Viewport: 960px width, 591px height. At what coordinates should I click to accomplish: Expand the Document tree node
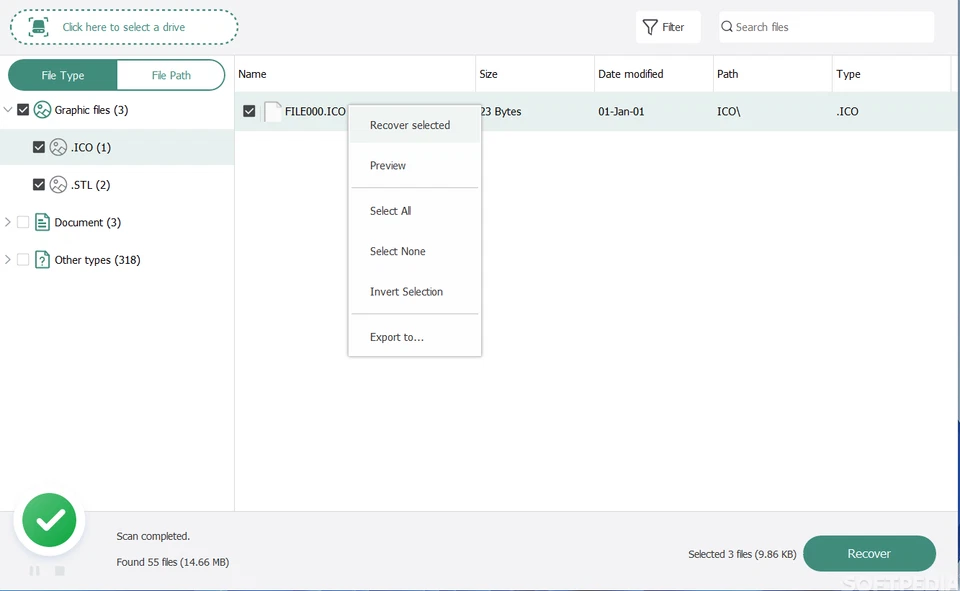click(x=8, y=222)
